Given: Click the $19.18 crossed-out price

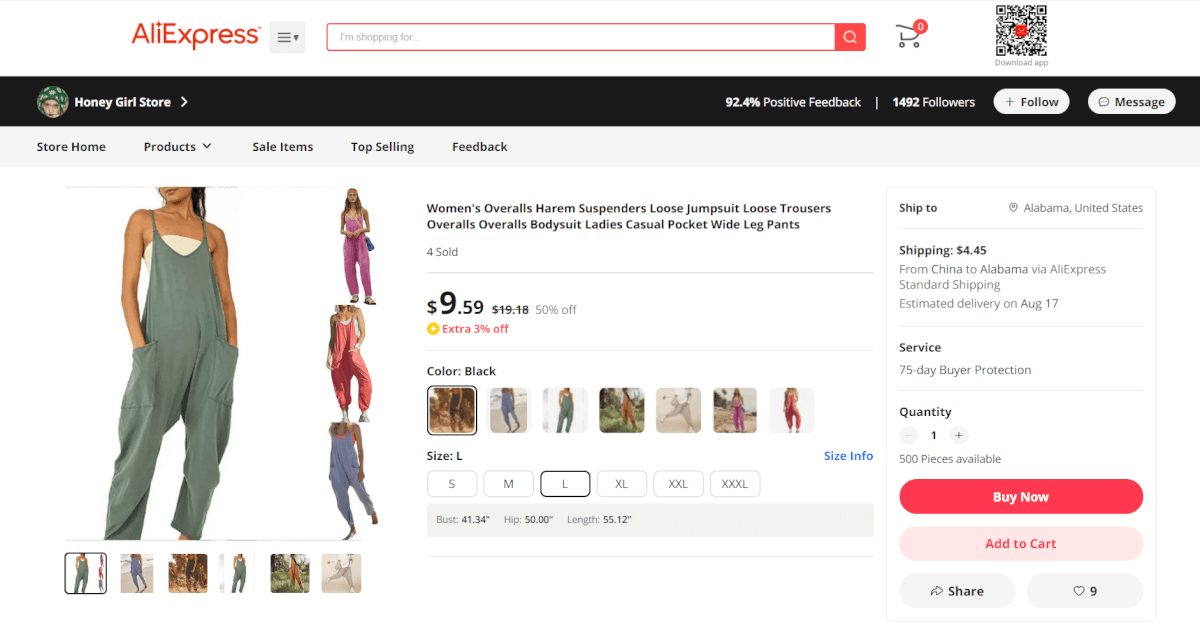Looking at the screenshot, I should point(510,310).
